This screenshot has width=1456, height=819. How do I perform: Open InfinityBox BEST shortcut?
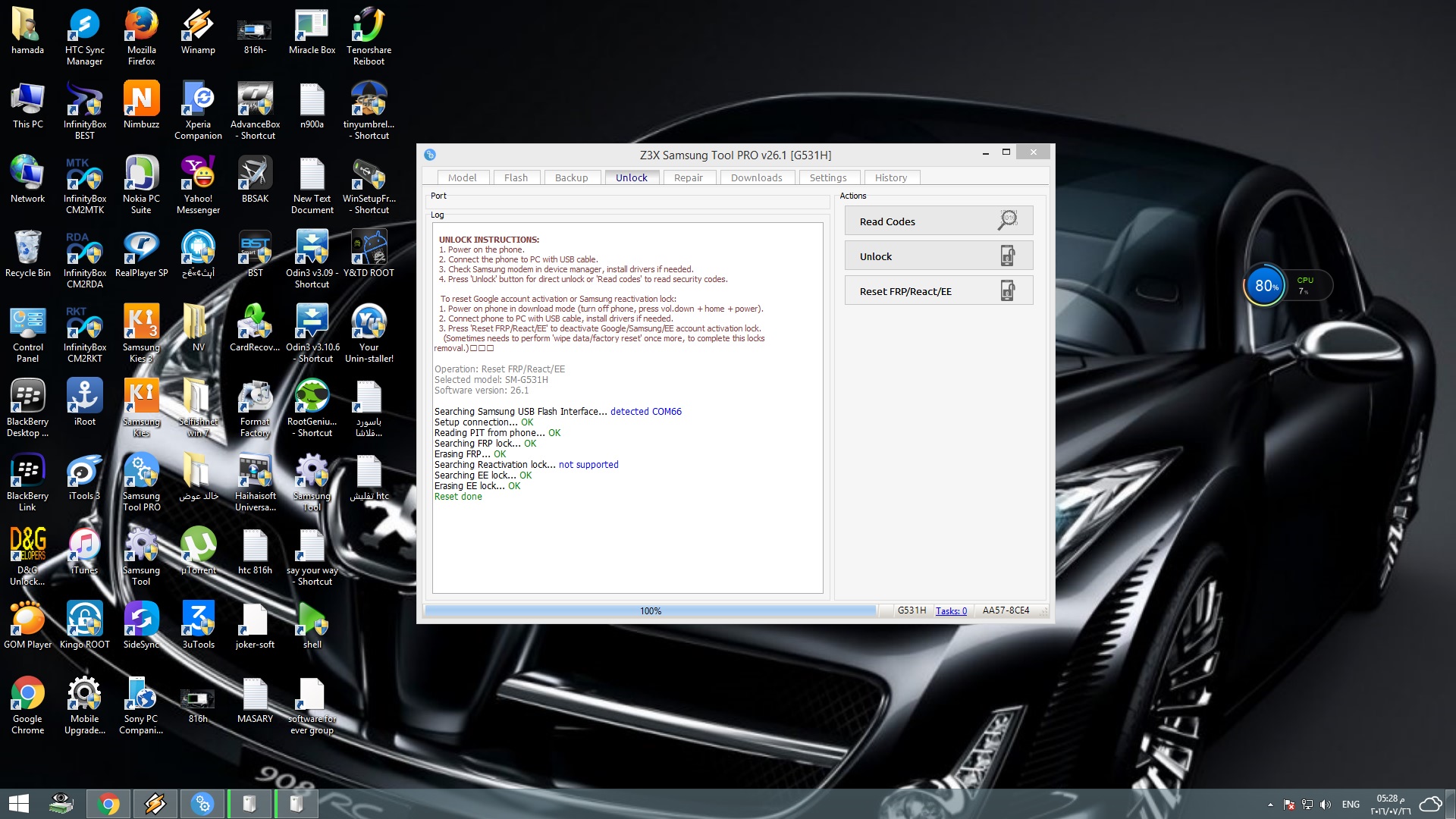84,111
